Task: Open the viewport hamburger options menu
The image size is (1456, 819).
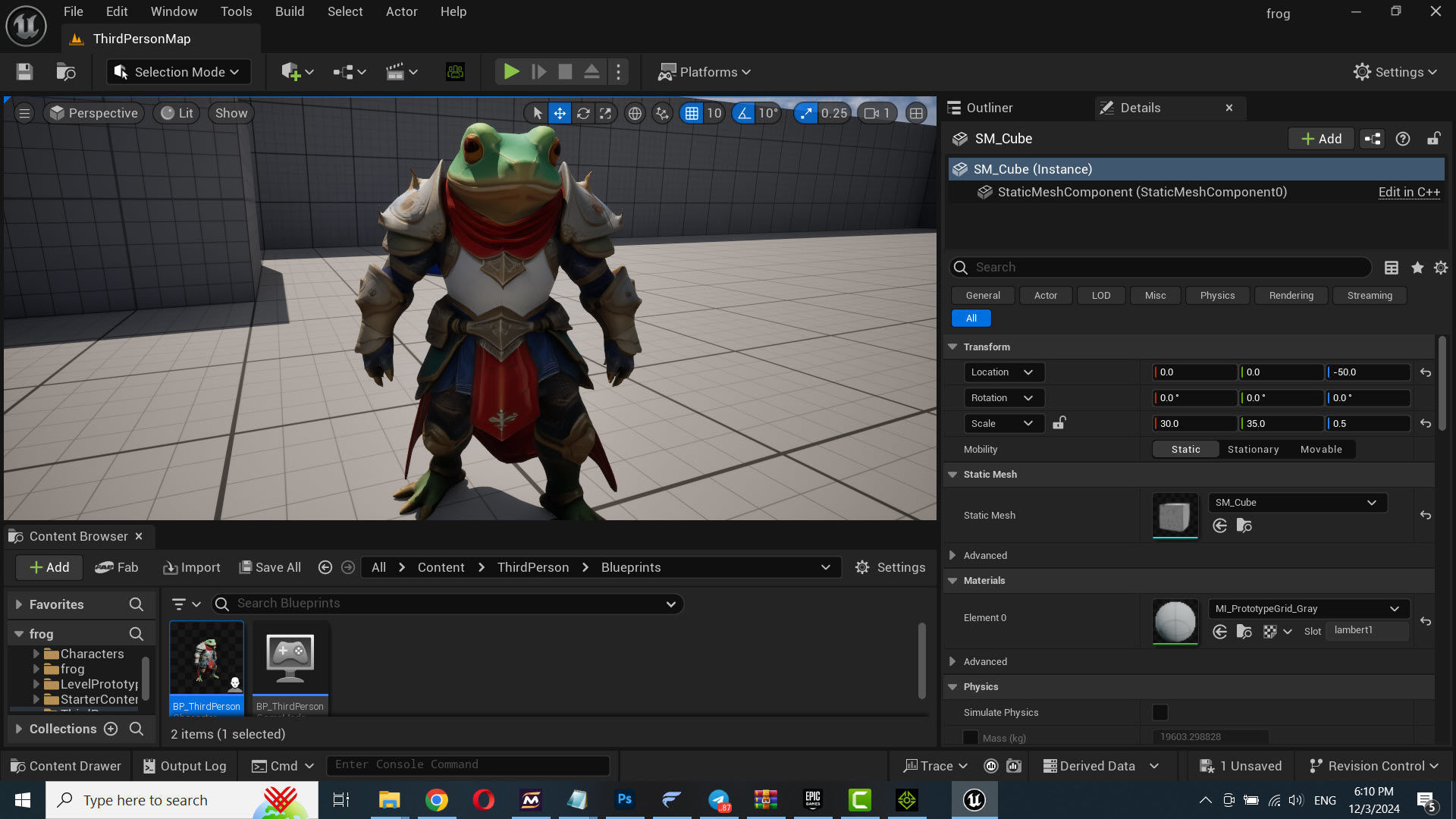Action: pos(24,113)
